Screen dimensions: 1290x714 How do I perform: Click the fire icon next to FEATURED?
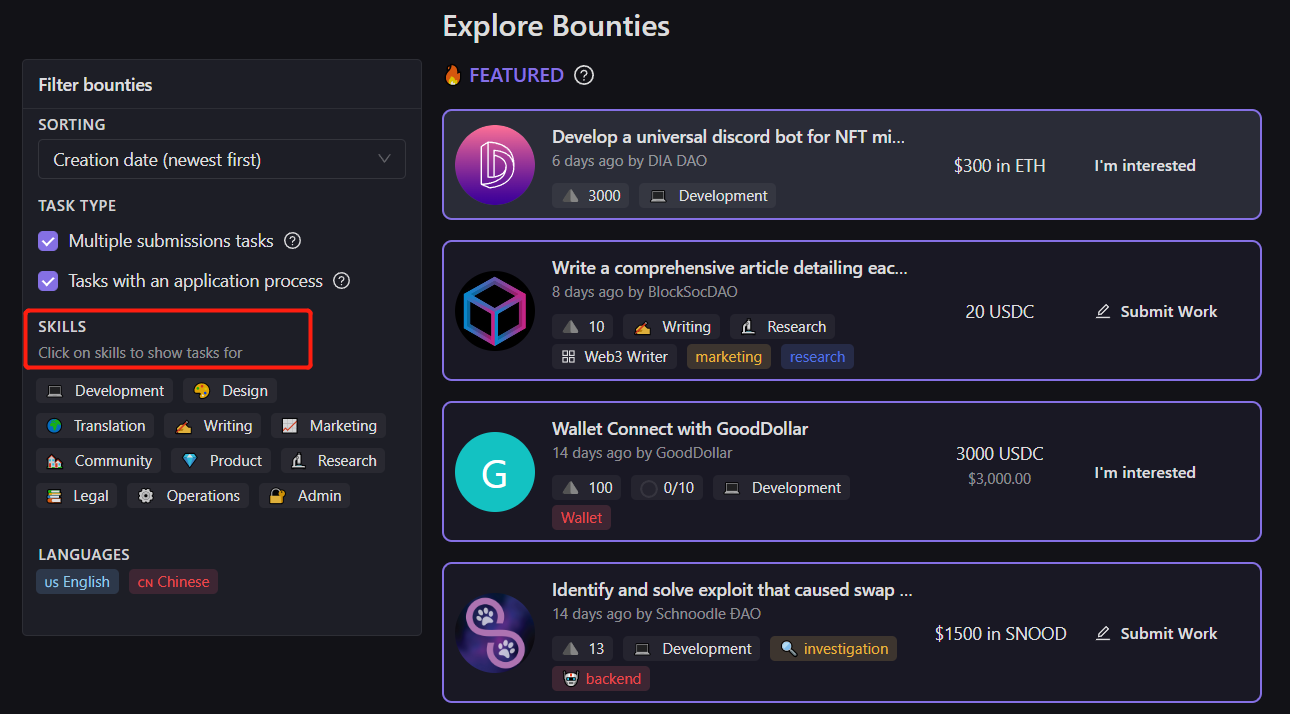click(x=453, y=75)
